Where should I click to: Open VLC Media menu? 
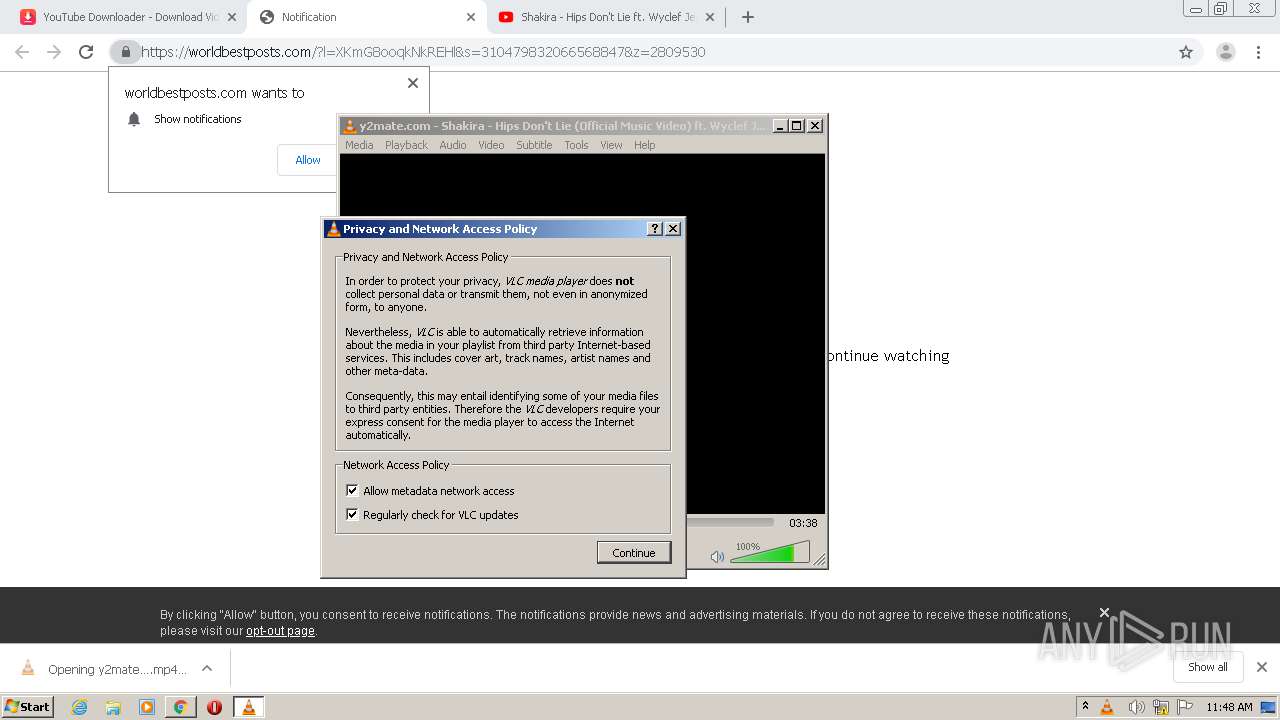(x=359, y=145)
